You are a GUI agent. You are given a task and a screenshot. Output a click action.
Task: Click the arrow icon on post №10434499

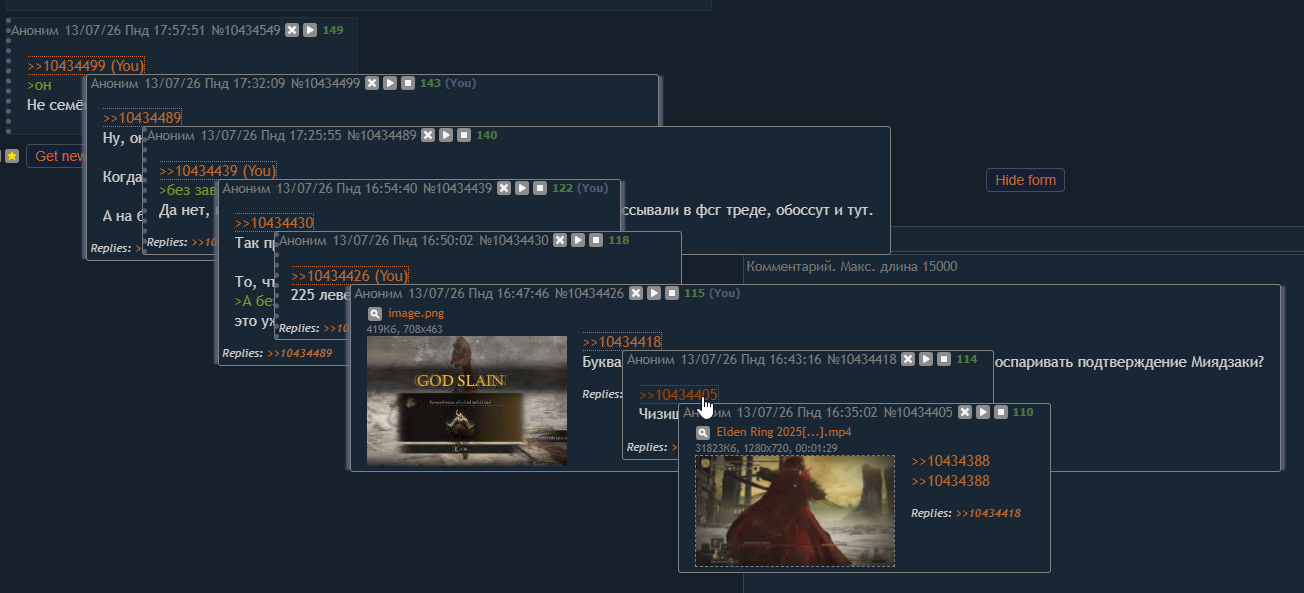tap(390, 83)
